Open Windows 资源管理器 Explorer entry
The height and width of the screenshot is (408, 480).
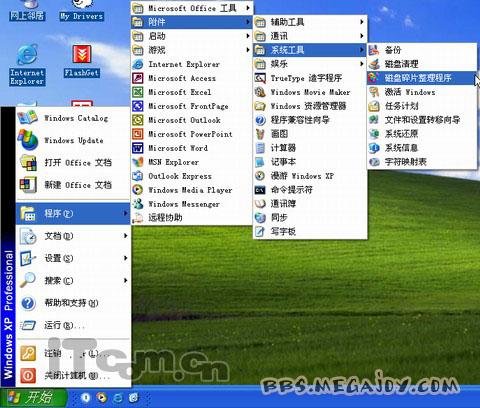pos(310,106)
